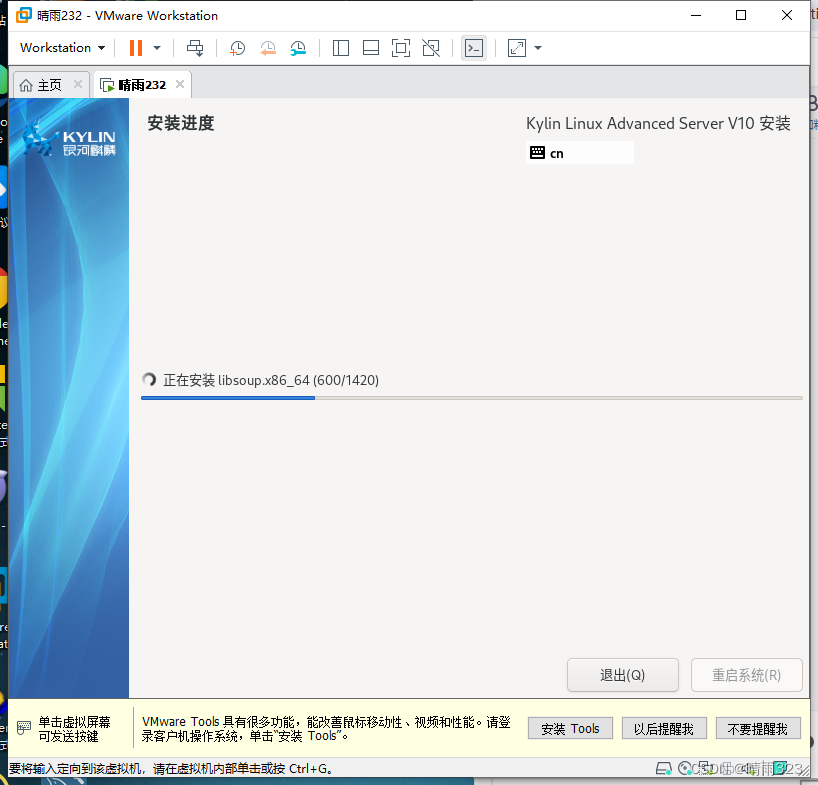This screenshot has width=818, height=785.
Task: Click the stretch guest display icon
Action: click(x=516, y=48)
